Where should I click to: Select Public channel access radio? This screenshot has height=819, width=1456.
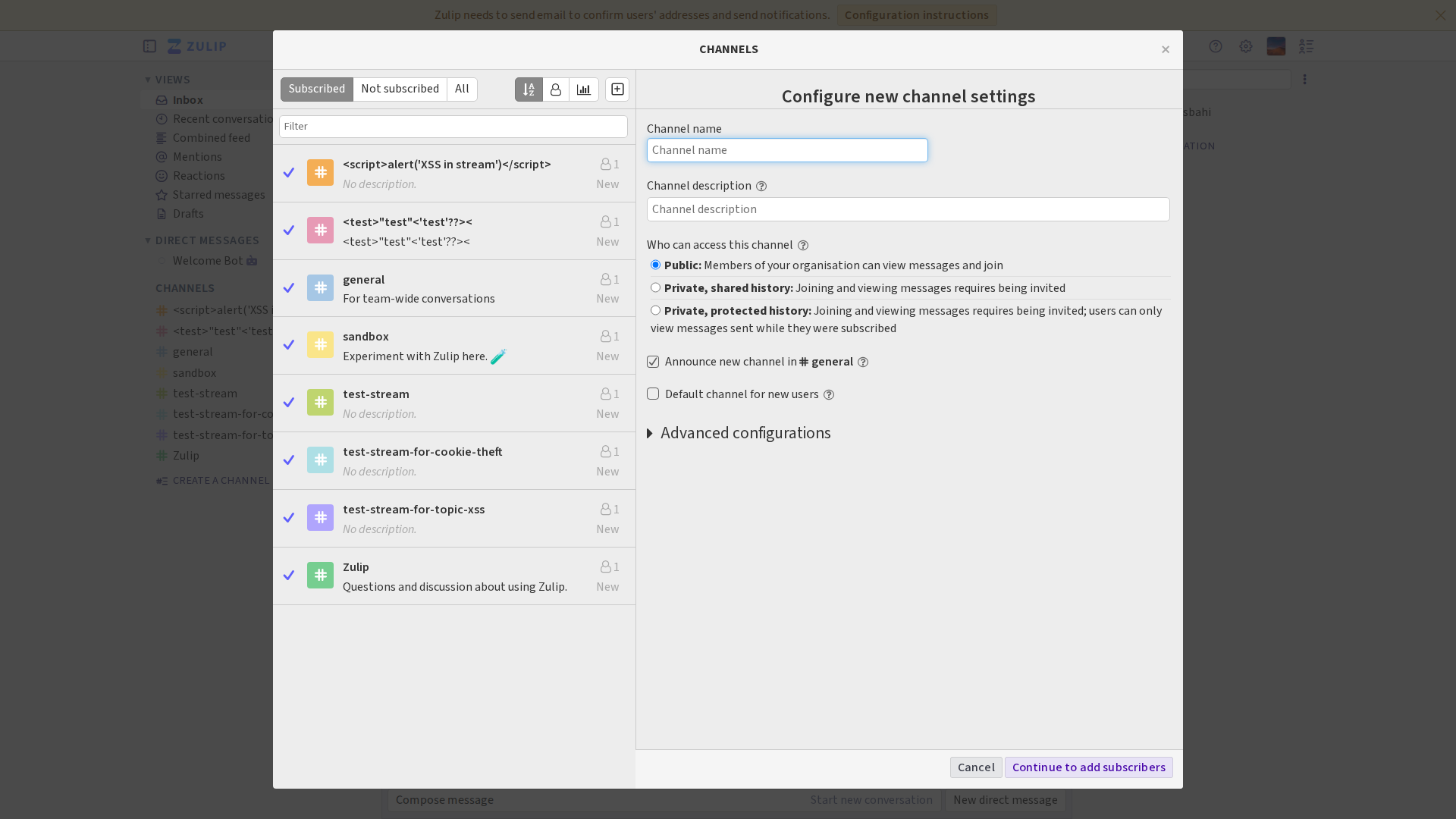tap(655, 265)
